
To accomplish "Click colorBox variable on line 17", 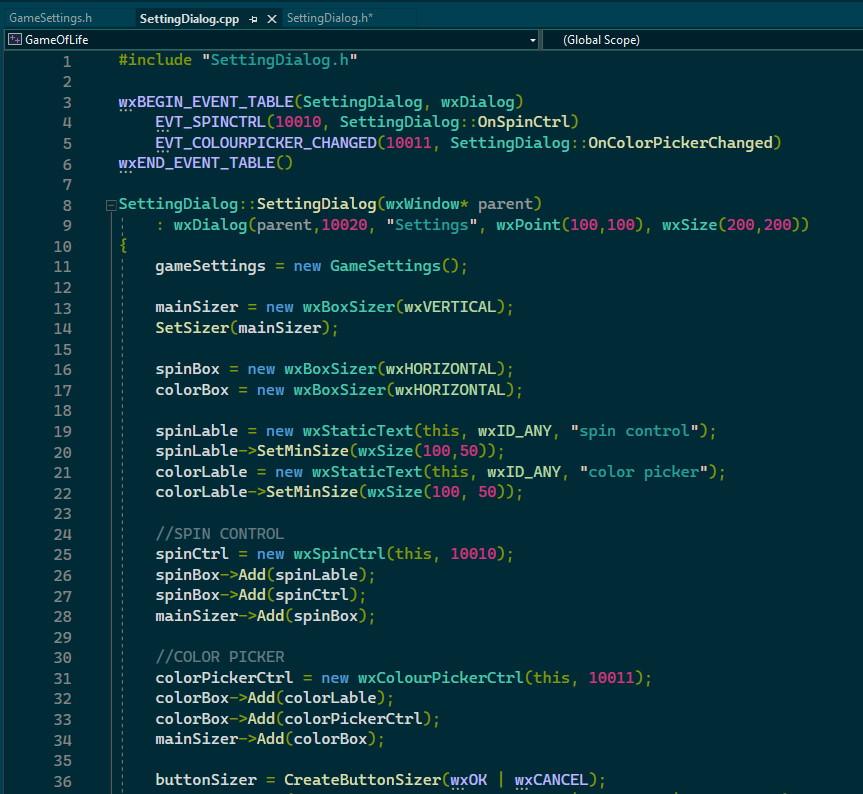I will [x=192, y=390].
